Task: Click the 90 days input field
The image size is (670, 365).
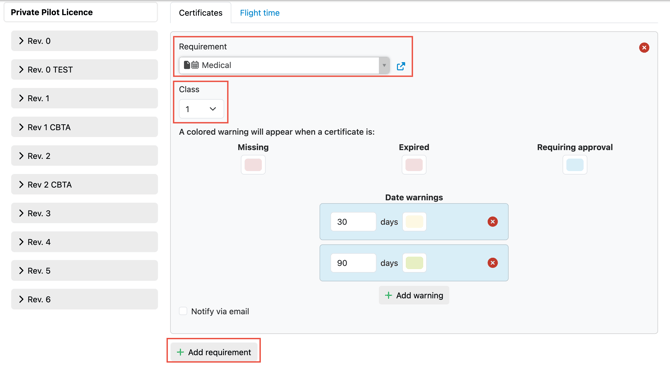Action: coord(353,263)
